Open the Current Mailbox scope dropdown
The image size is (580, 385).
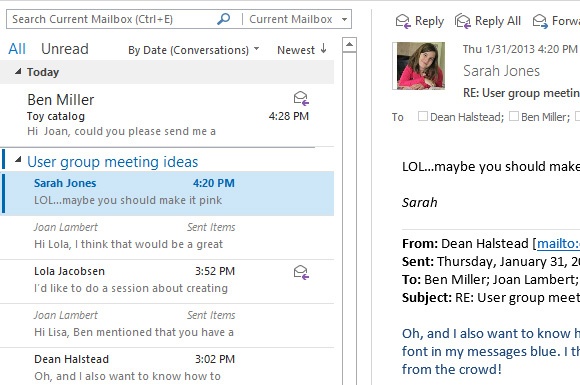click(x=344, y=19)
